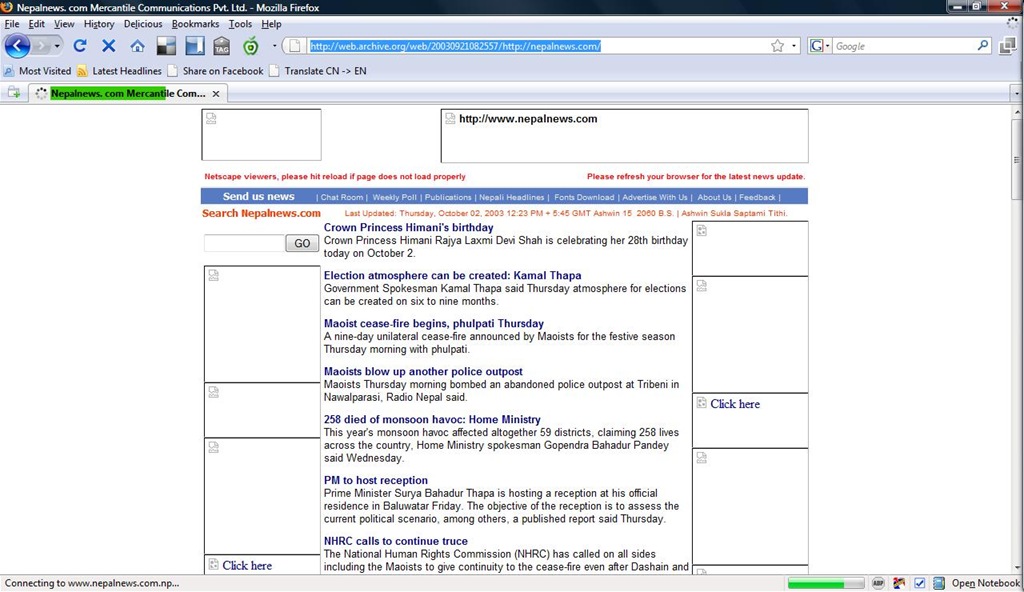Click the green apple toolbar icon

(x=251, y=46)
